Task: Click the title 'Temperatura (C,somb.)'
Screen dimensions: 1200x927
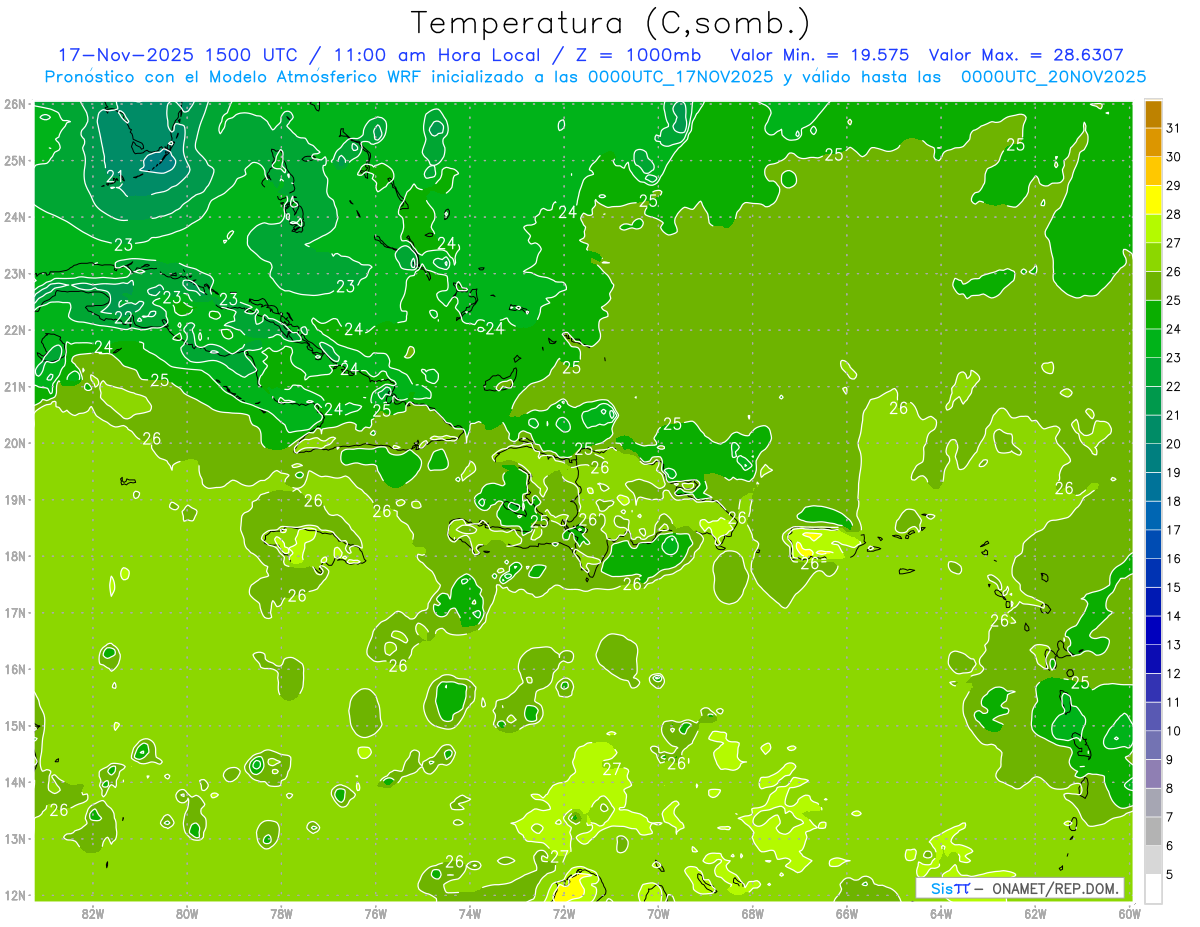Action: (x=611, y=22)
